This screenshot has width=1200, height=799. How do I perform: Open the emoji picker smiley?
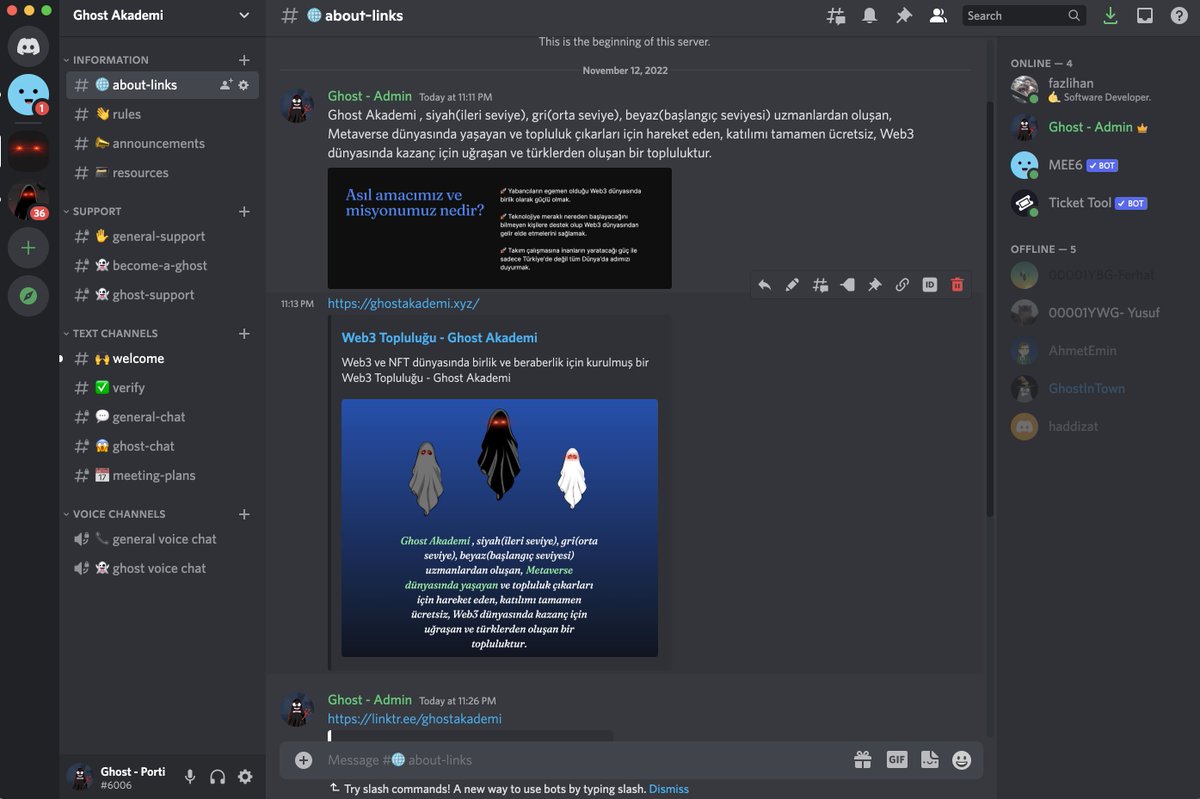pos(962,760)
